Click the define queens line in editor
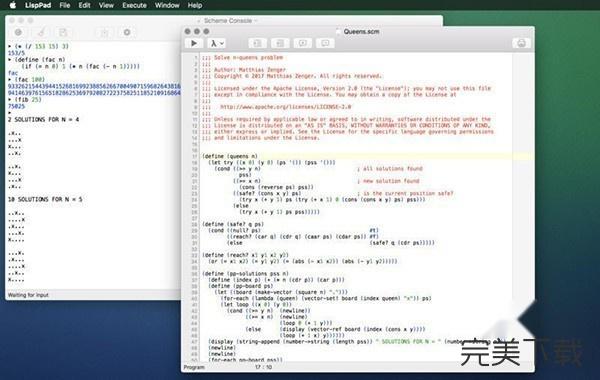 230,156
